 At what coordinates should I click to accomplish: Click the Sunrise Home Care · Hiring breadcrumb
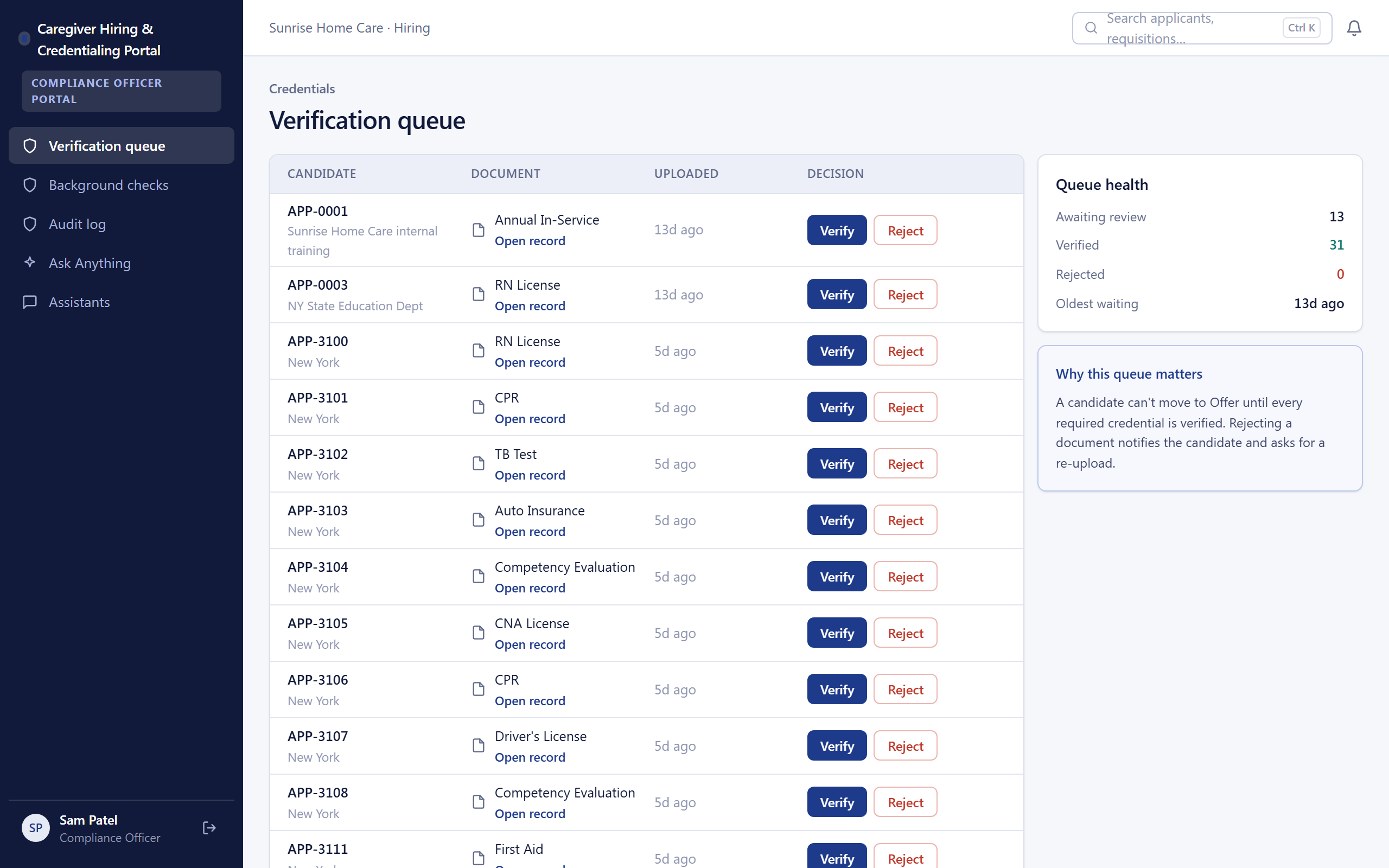[x=349, y=28]
